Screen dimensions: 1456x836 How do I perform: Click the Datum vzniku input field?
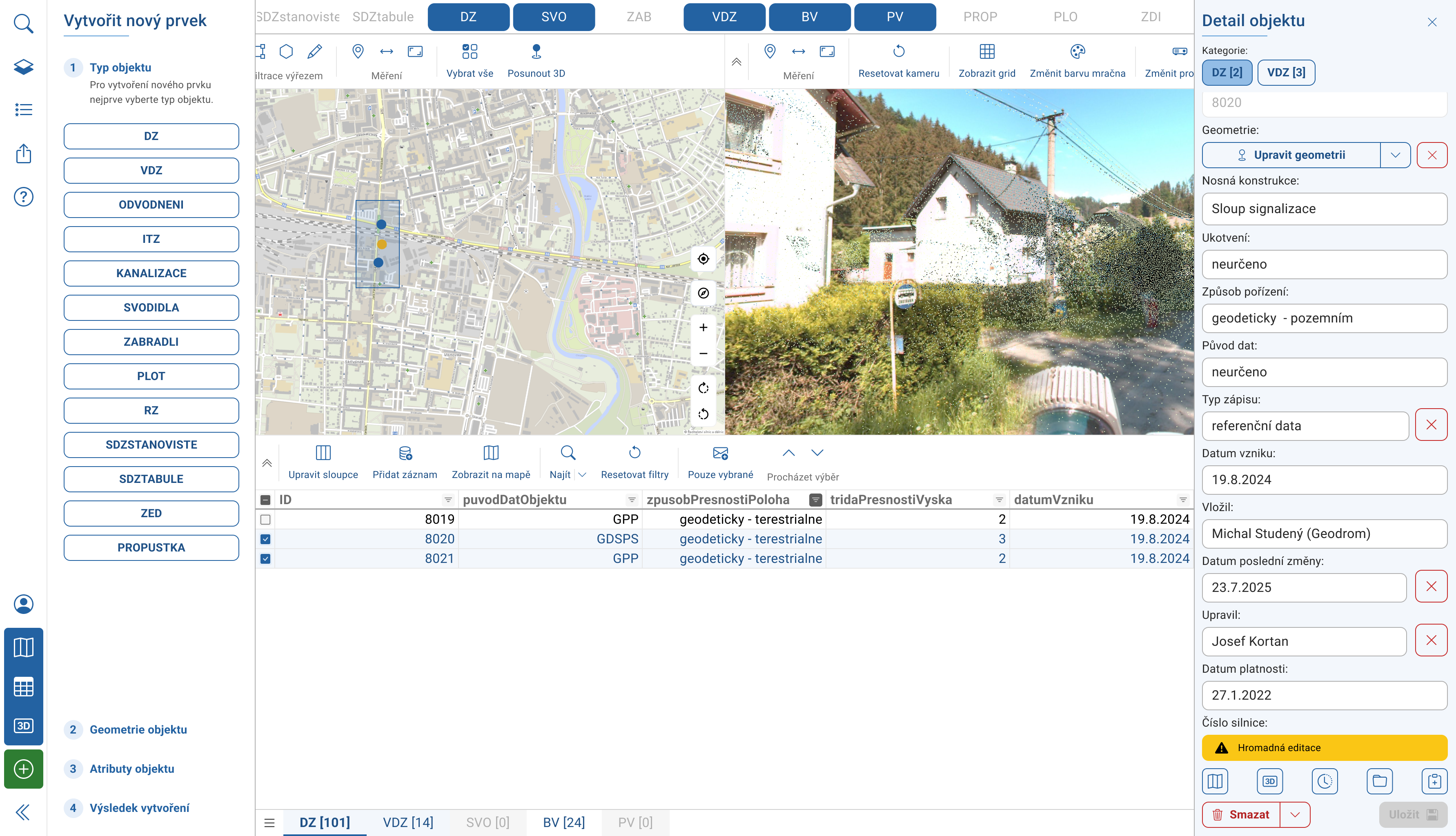click(1323, 480)
